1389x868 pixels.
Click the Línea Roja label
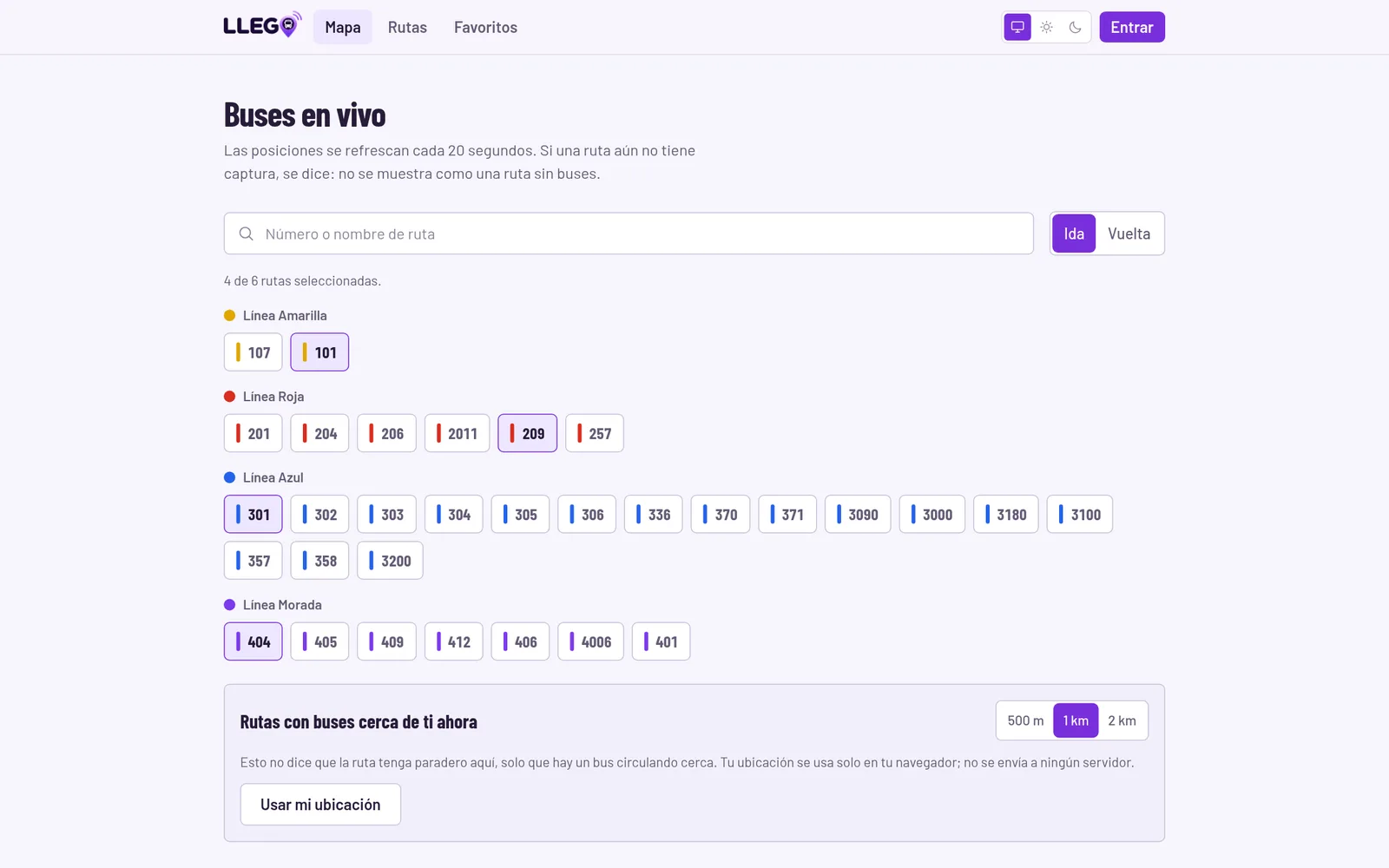(x=273, y=396)
